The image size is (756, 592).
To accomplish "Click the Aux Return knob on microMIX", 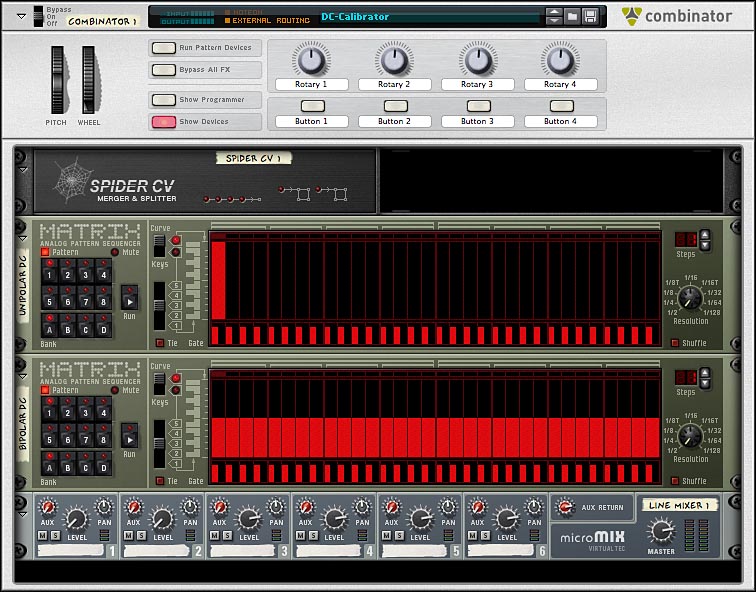I will (566, 508).
